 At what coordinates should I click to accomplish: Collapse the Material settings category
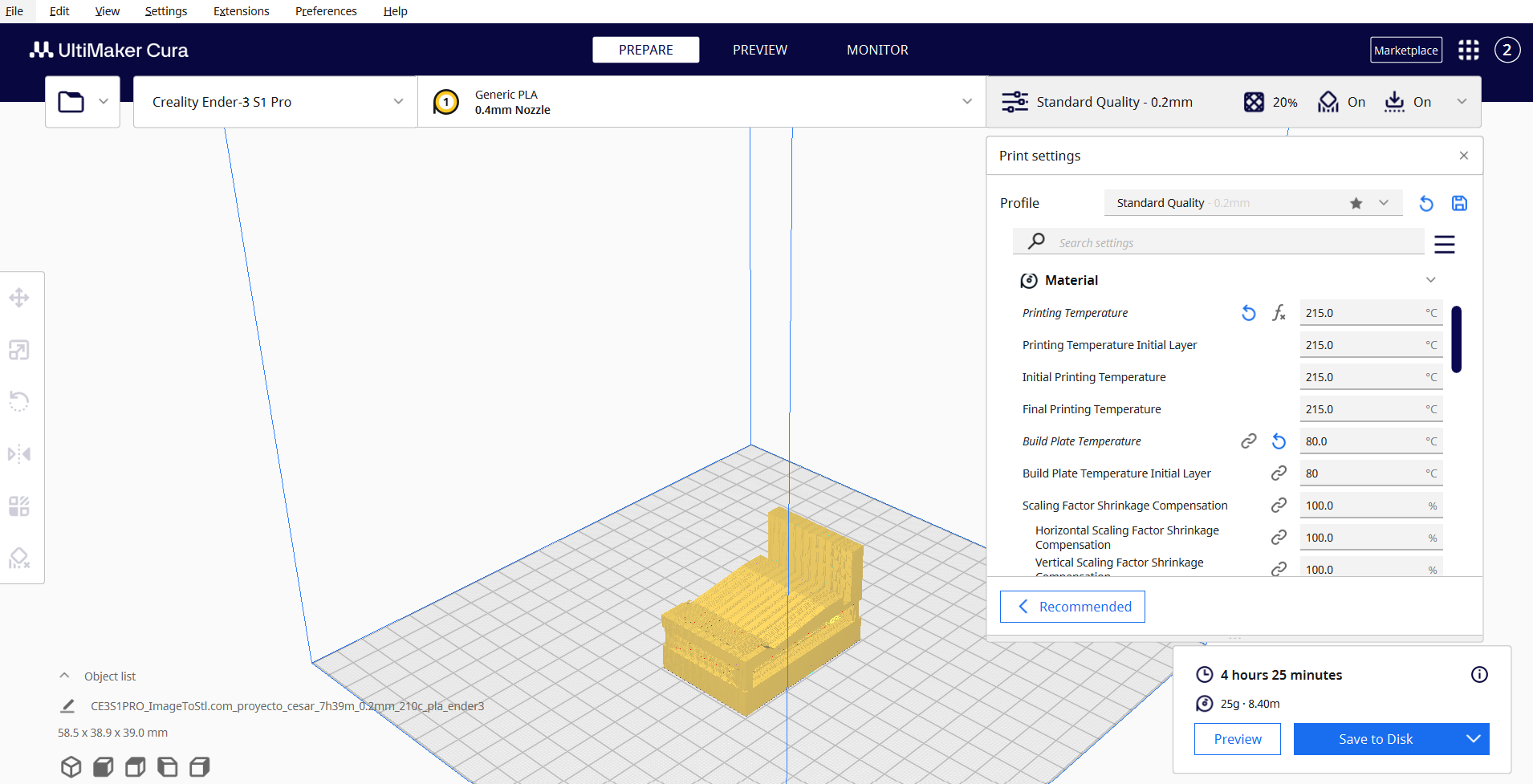(x=1430, y=280)
